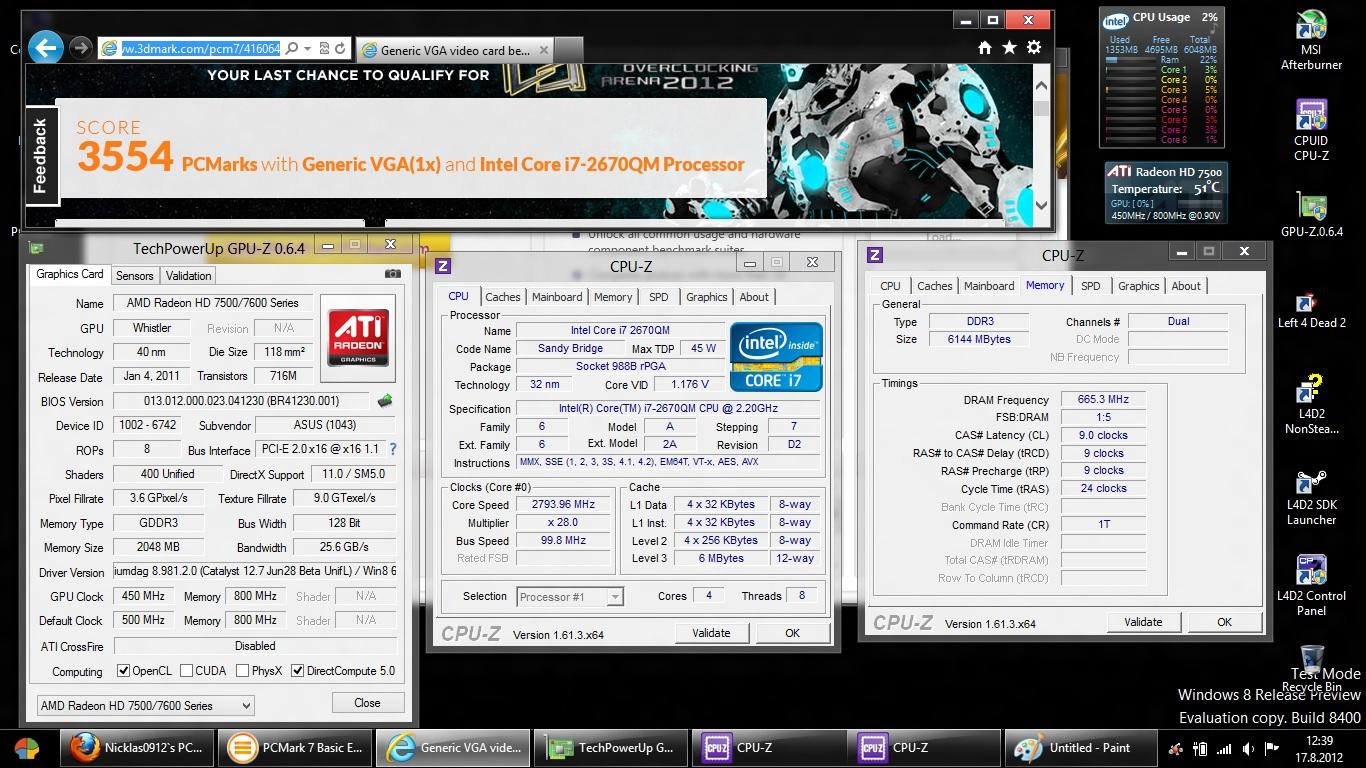Click the Windows Start orb on taskbar
Image resolution: width=1366 pixels, height=768 pixels.
click(x=27, y=748)
